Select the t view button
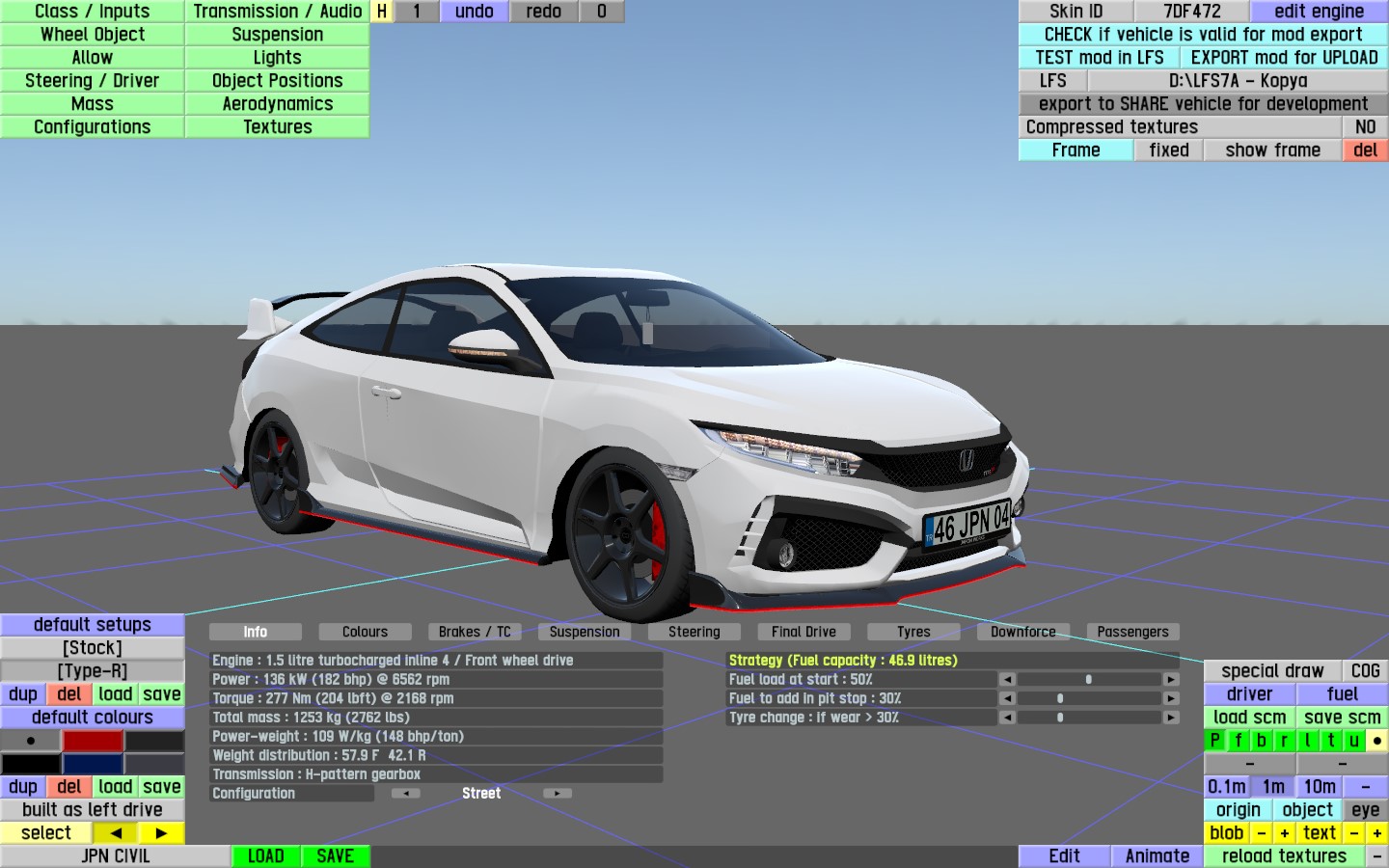The width and height of the screenshot is (1389, 868). click(1330, 741)
